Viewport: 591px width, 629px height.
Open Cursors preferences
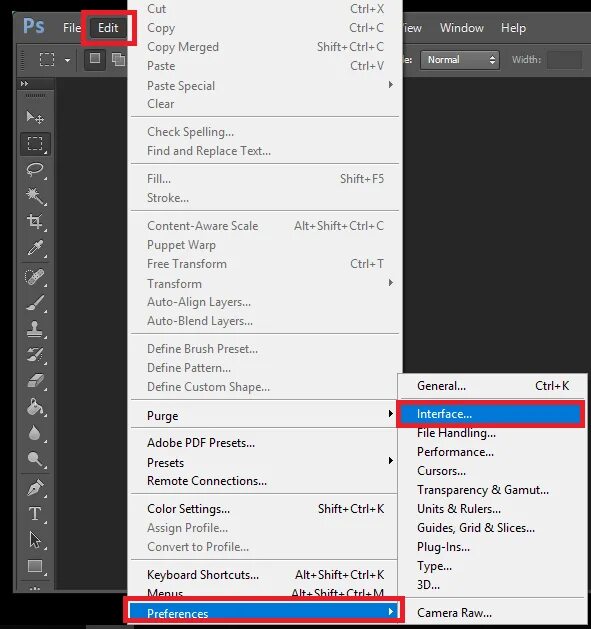click(492, 471)
